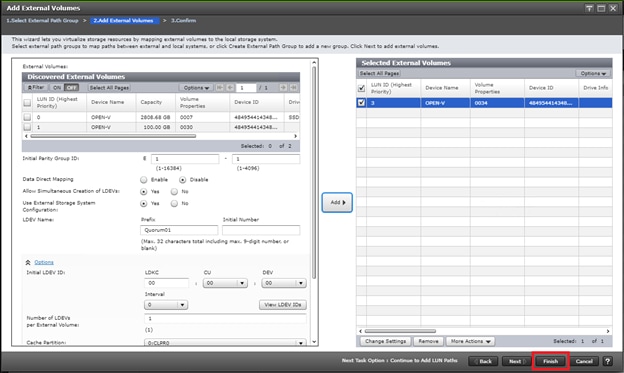Click the Options link
Image resolution: width=624 pixels, height=373 pixels.
pyautogui.click(x=44, y=262)
